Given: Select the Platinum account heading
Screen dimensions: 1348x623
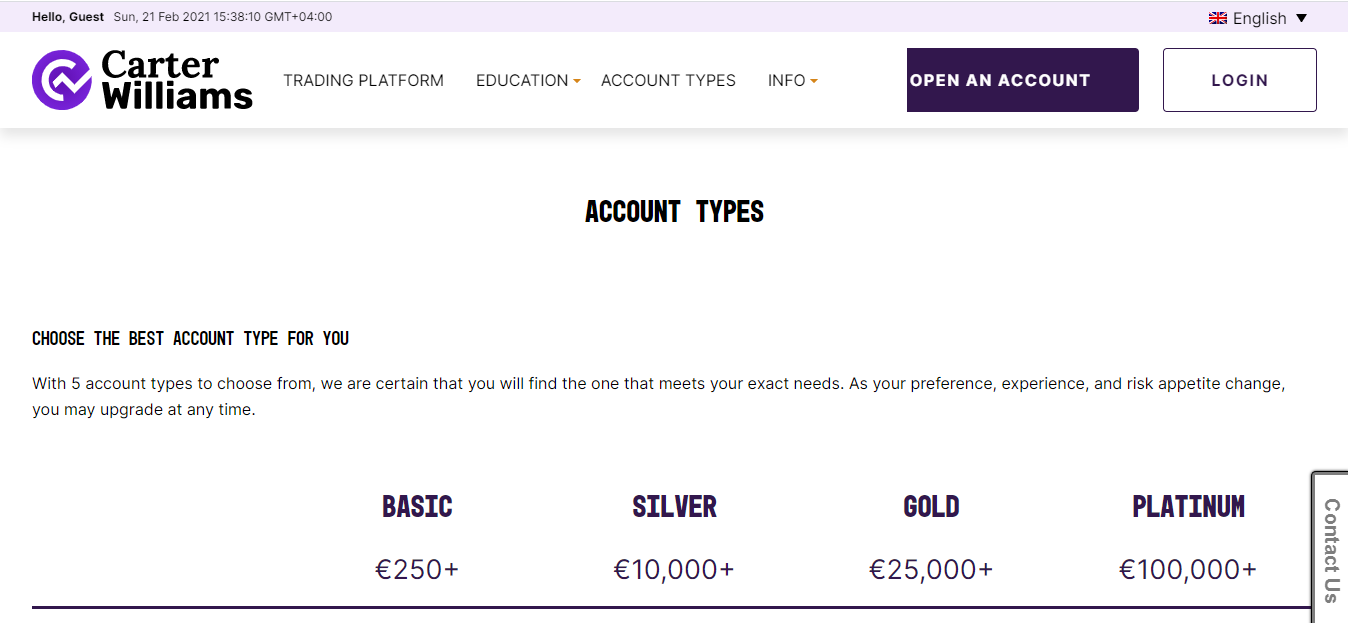Looking at the screenshot, I should 1188,507.
